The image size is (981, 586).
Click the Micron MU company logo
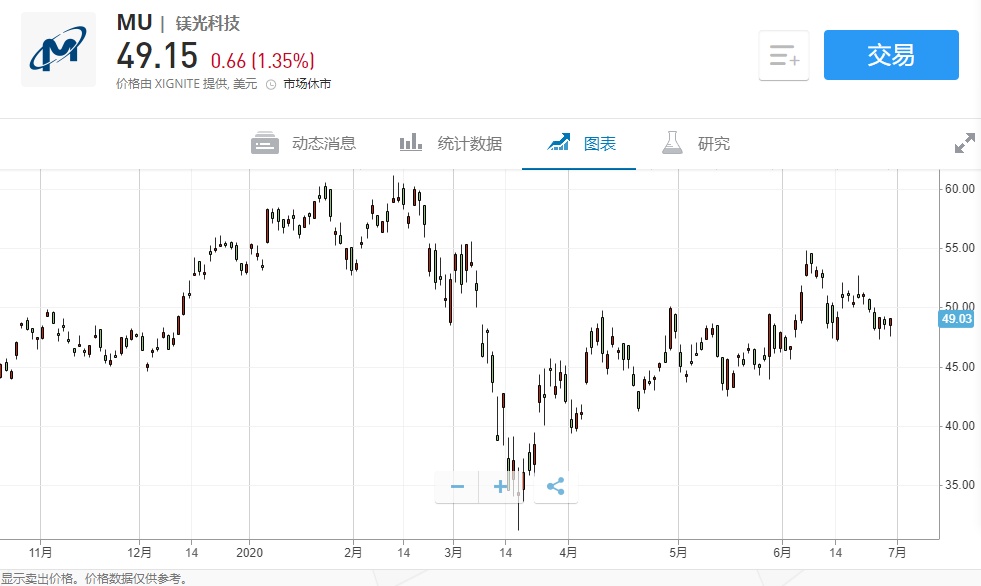pyautogui.click(x=58, y=50)
